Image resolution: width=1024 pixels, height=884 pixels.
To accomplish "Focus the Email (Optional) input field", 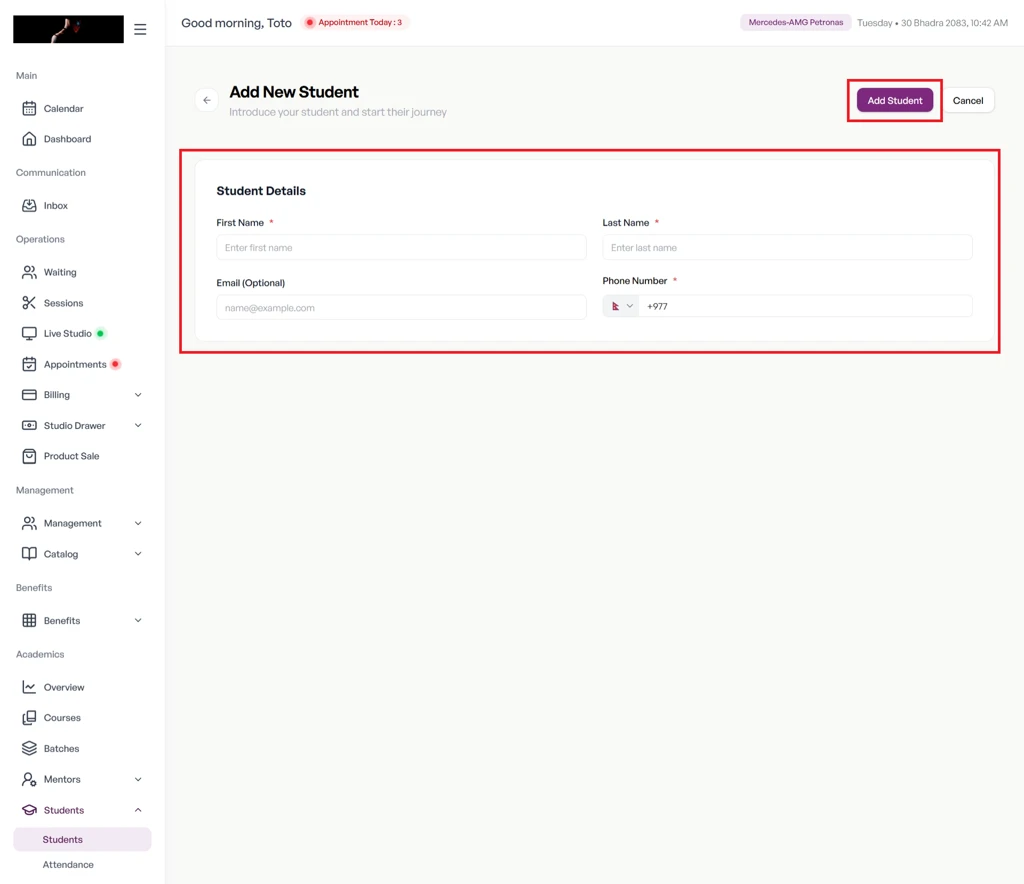I will [x=401, y=308].
